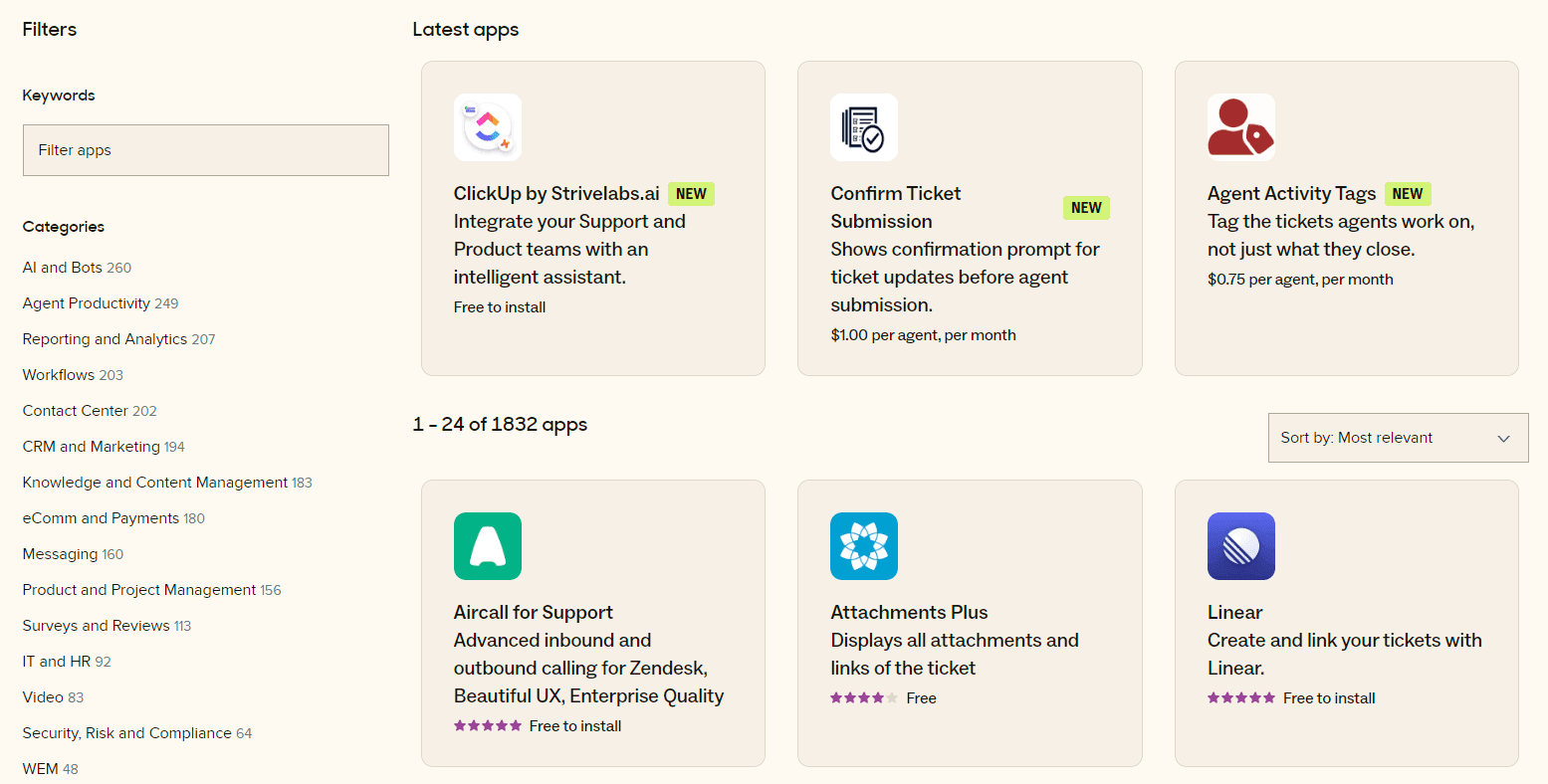Click the NEW badge on ClickUp card

click(x=691, y=194)
